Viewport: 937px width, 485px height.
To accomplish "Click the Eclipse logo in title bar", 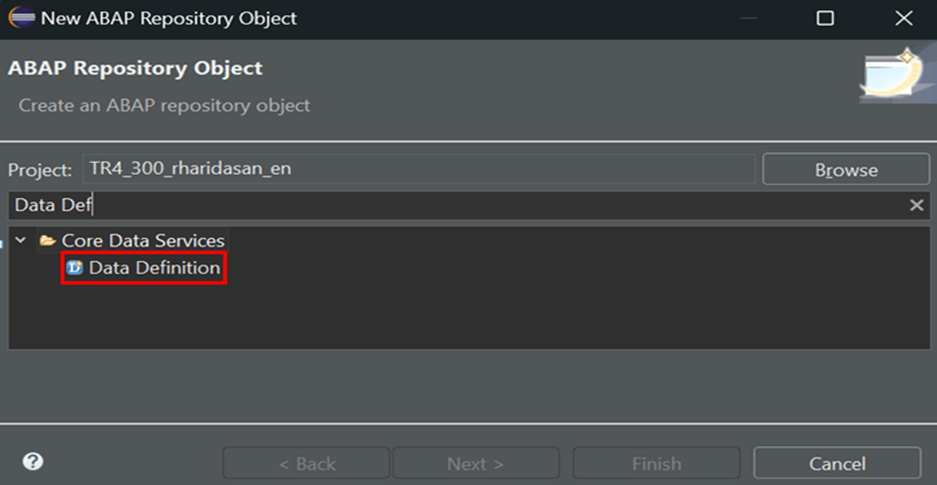I will pyautogui.click(x=22, y=18).
